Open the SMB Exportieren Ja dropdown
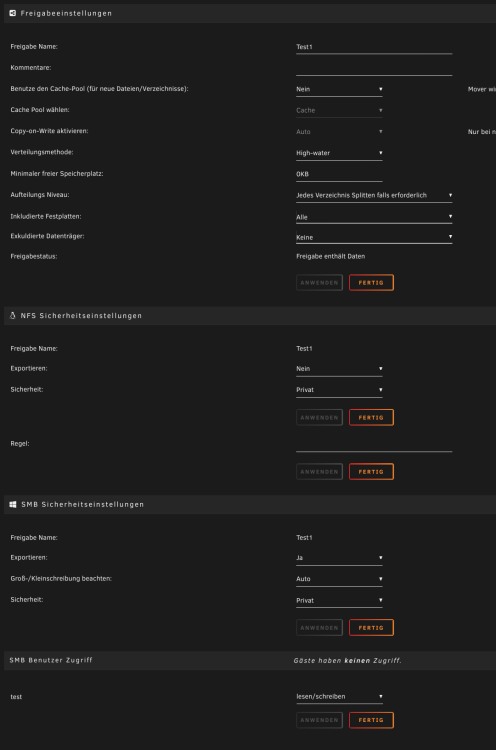 (339, 558)
